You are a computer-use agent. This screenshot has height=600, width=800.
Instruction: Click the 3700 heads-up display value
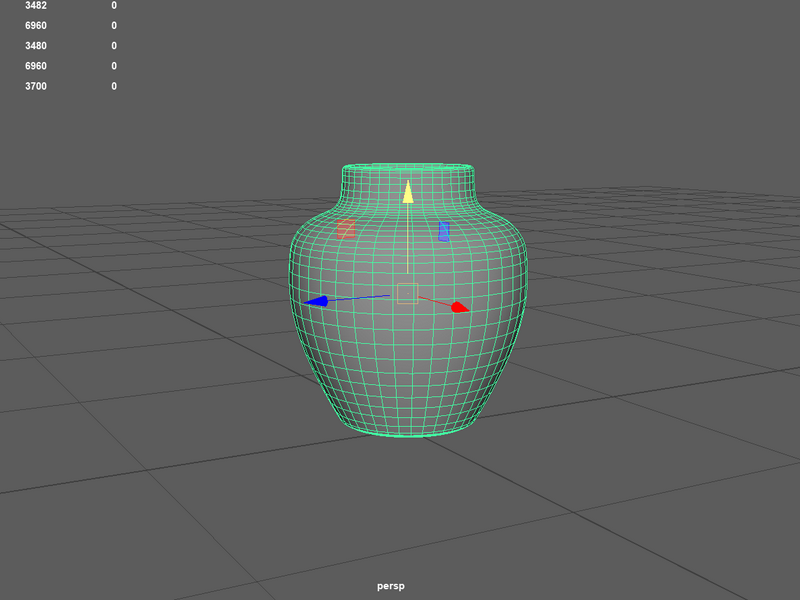[x=36, y=86]
